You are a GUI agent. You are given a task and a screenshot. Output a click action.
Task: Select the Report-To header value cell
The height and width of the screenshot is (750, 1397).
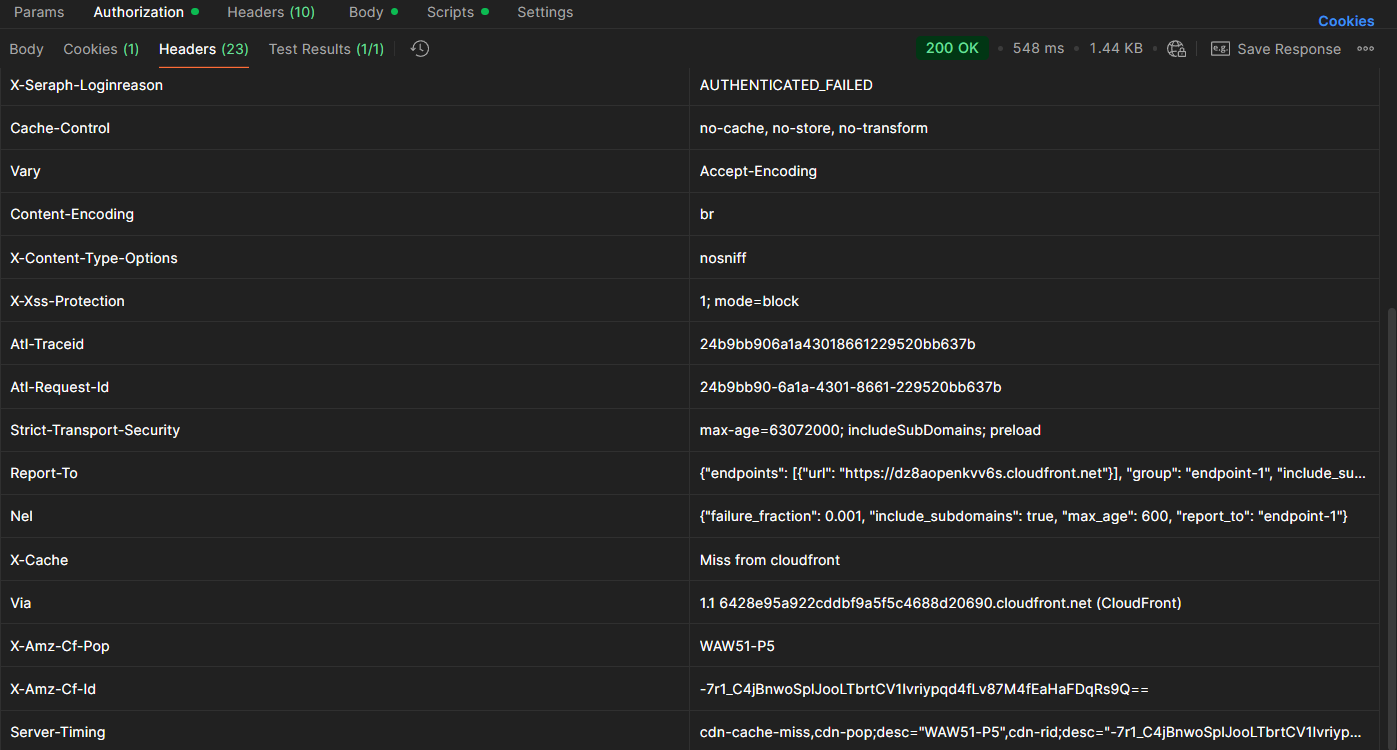[x=1032, y=473]
